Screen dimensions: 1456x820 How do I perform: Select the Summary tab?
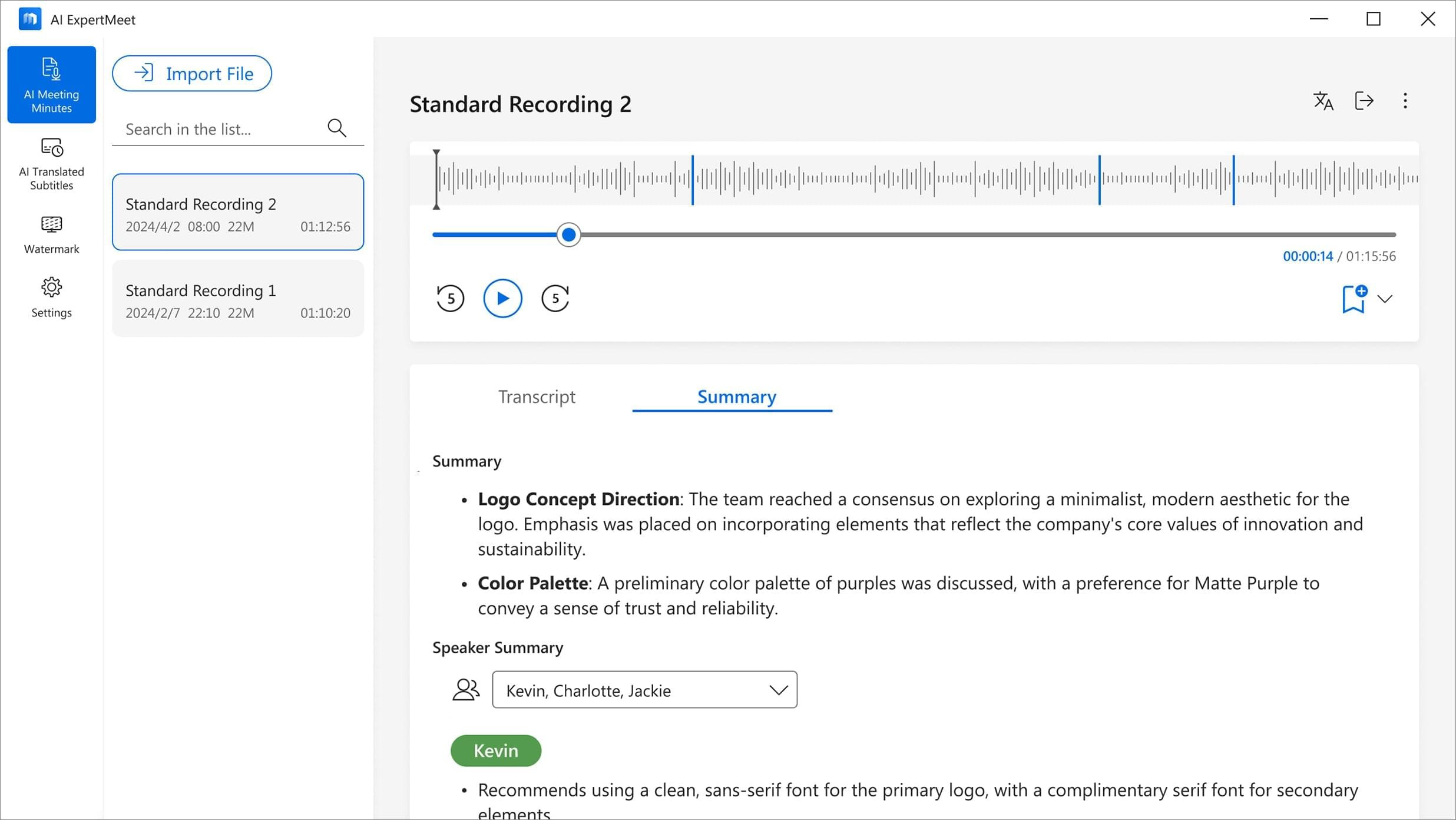736,397
